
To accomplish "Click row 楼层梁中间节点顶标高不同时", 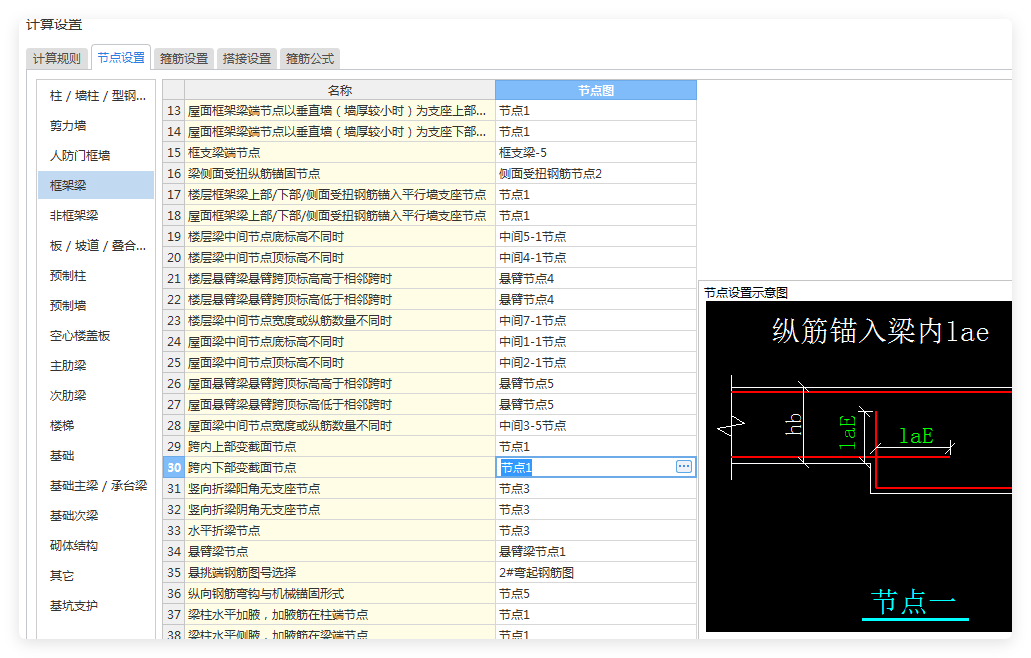I will 339,258.
